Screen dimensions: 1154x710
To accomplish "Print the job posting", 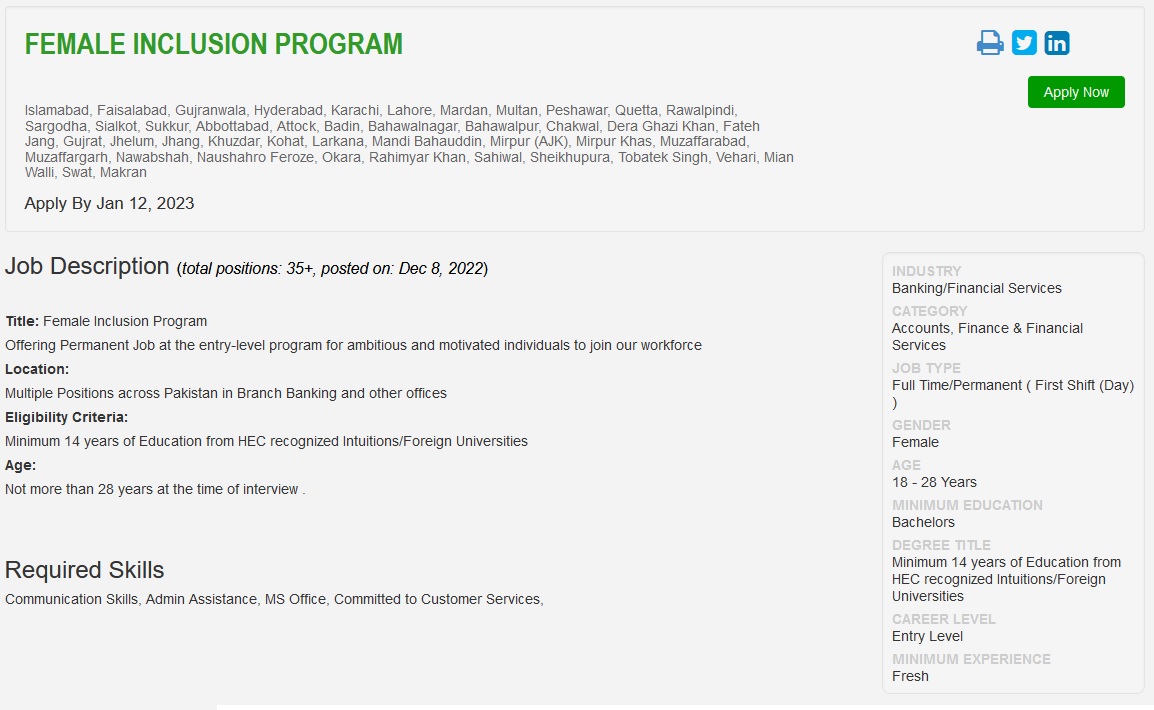I will pos(990,43).
